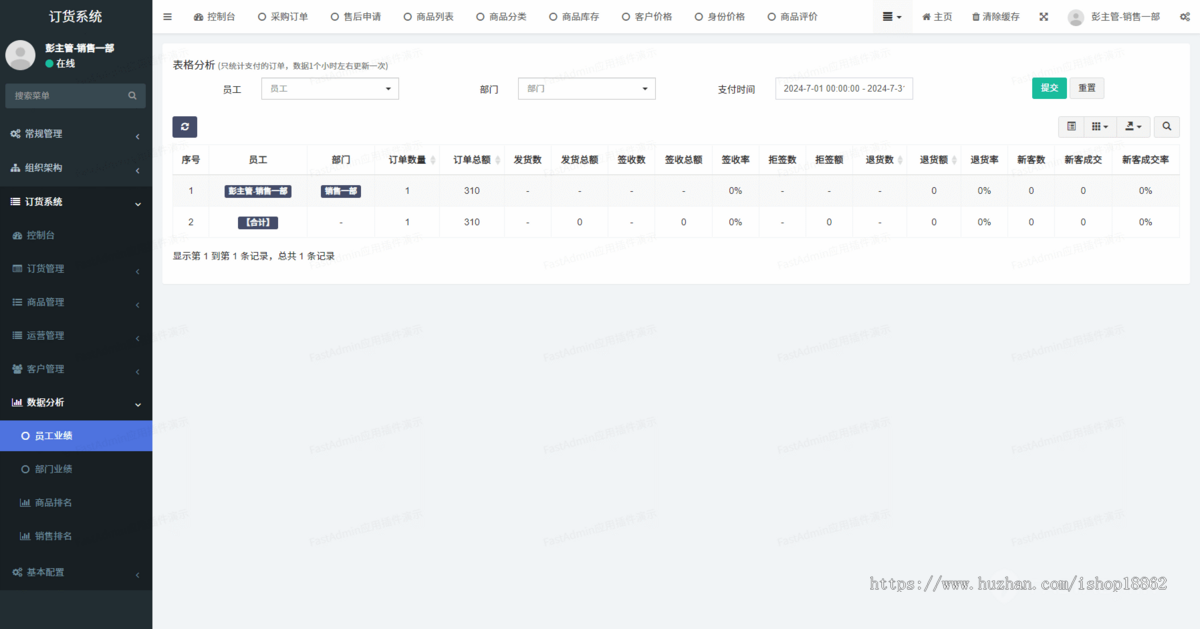
Task: Click the green 提交 submit button
Action: [x=1049, y=88]
